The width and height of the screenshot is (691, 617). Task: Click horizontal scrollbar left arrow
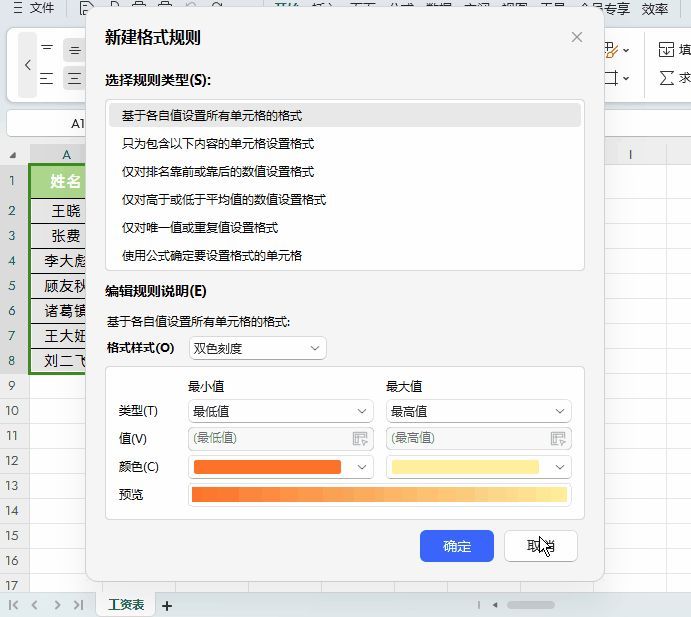pos(495,605)
